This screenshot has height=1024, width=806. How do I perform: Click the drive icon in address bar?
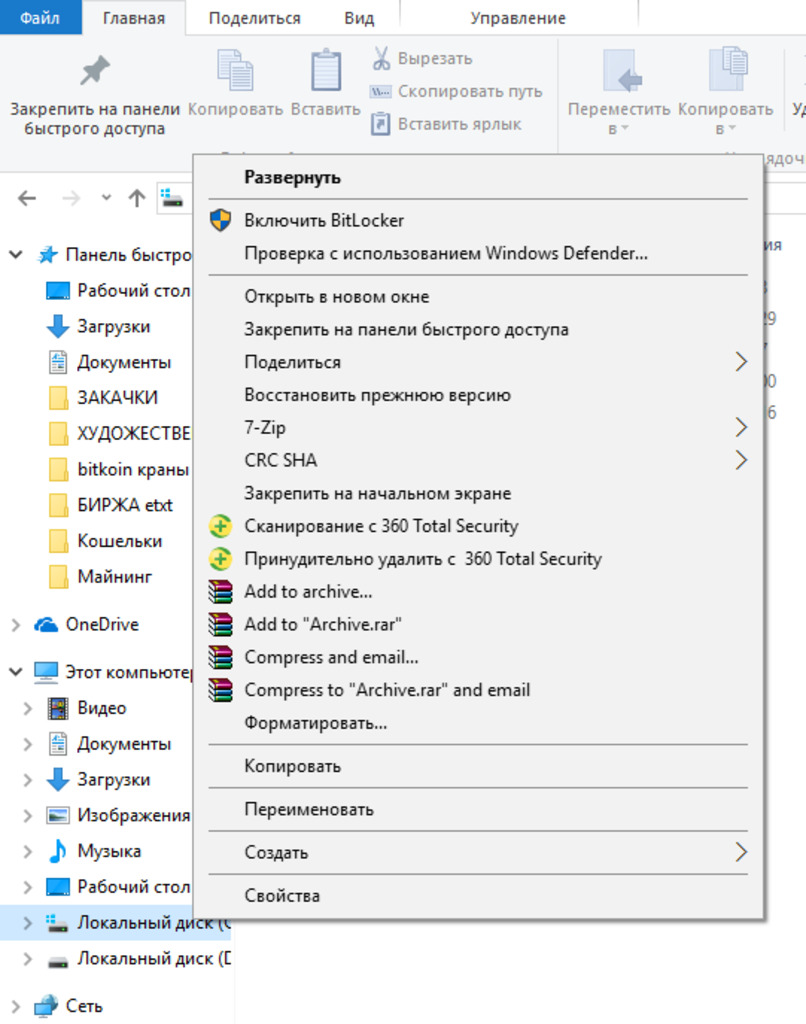point(172,197)
